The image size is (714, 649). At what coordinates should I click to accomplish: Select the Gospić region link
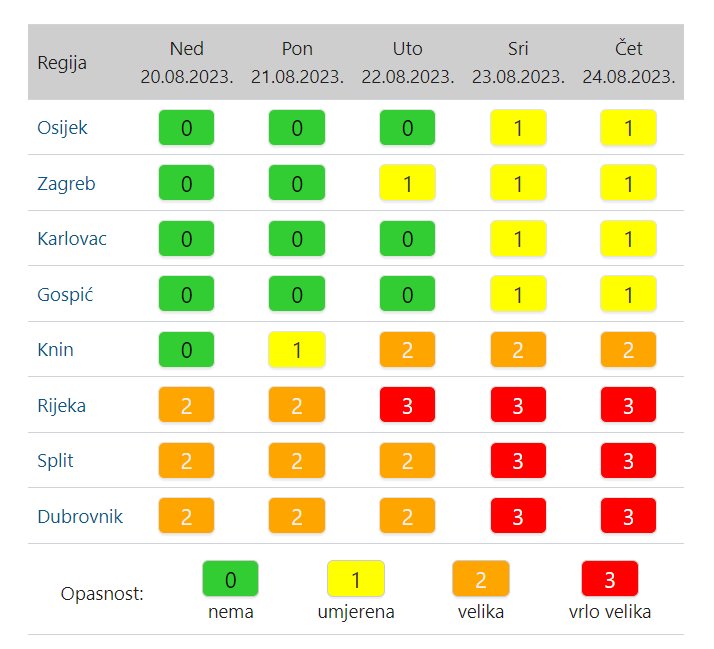[65, 295]
